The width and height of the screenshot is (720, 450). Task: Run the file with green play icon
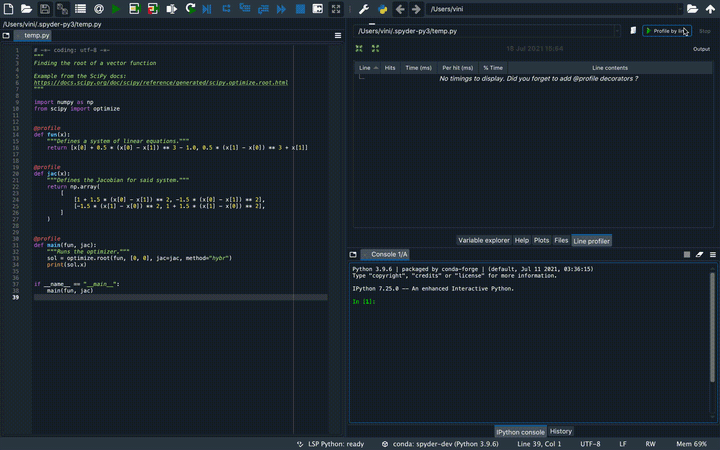pyautogui.click(x=116, y=9)
